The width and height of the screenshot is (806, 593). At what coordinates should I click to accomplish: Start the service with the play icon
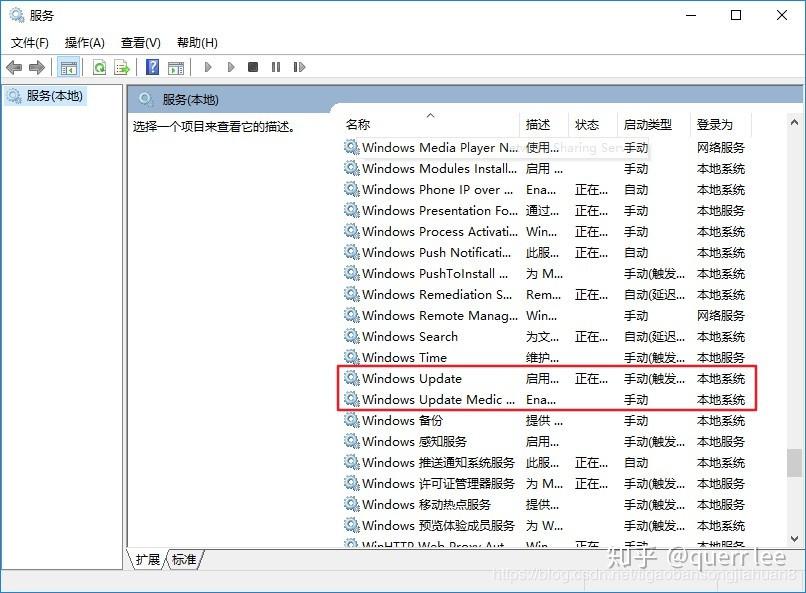pyautogui.click(x=208, y=67)
